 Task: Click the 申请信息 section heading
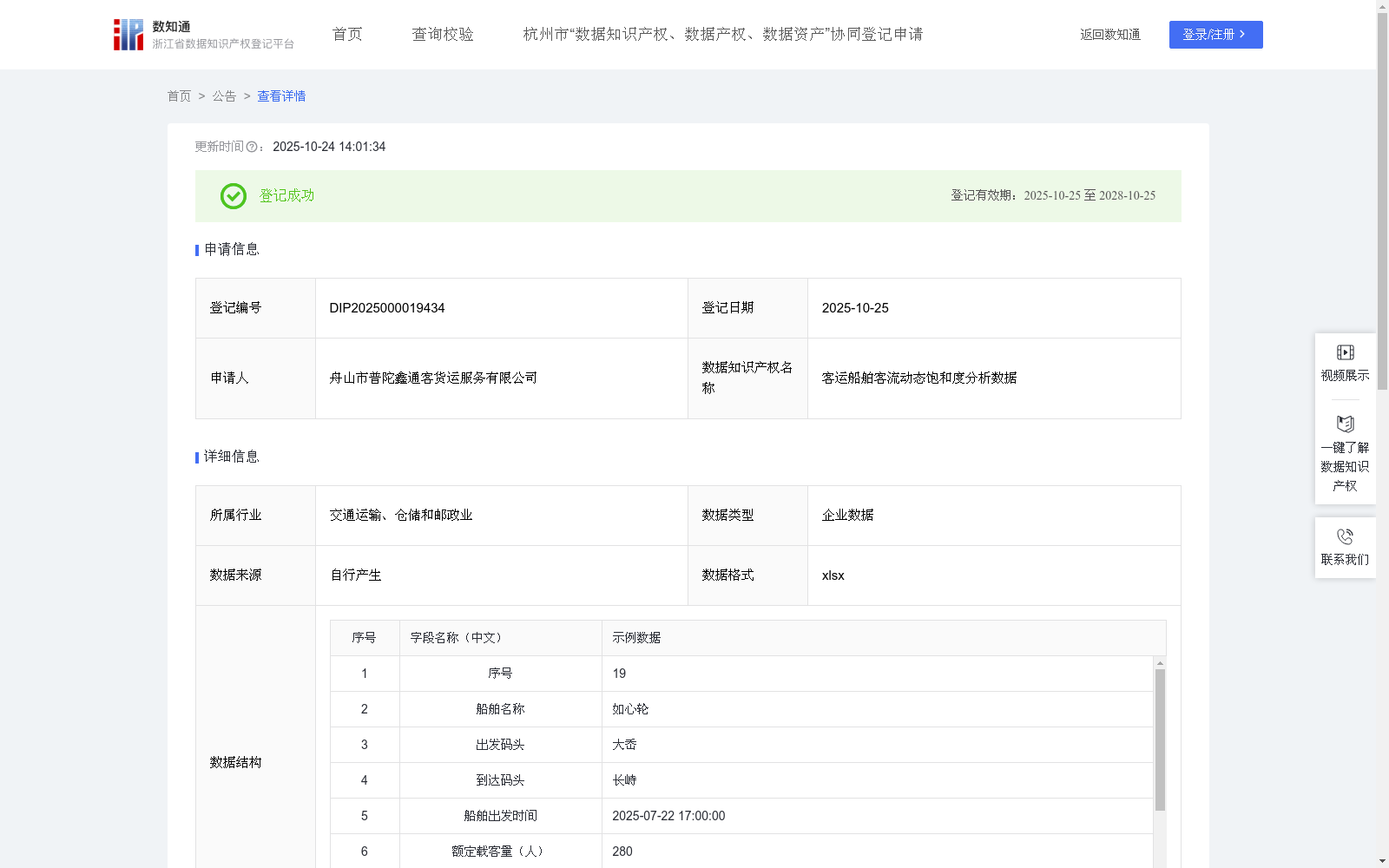[x=232, y=249]
